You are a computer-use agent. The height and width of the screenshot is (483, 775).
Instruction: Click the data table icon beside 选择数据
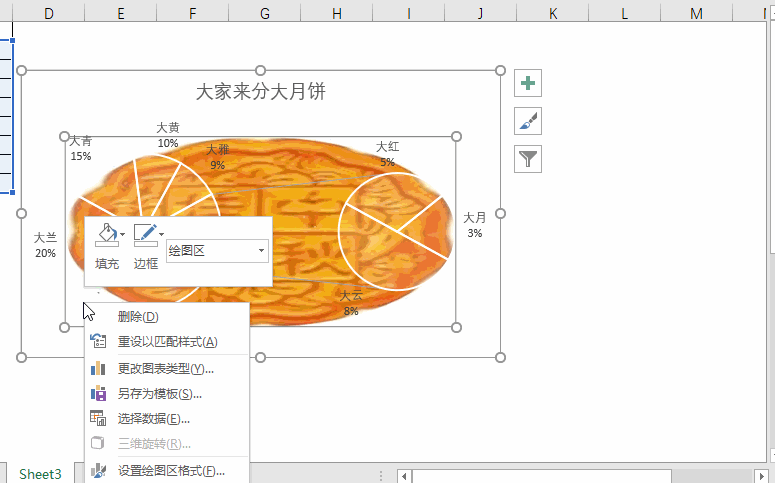pos(98,418)
